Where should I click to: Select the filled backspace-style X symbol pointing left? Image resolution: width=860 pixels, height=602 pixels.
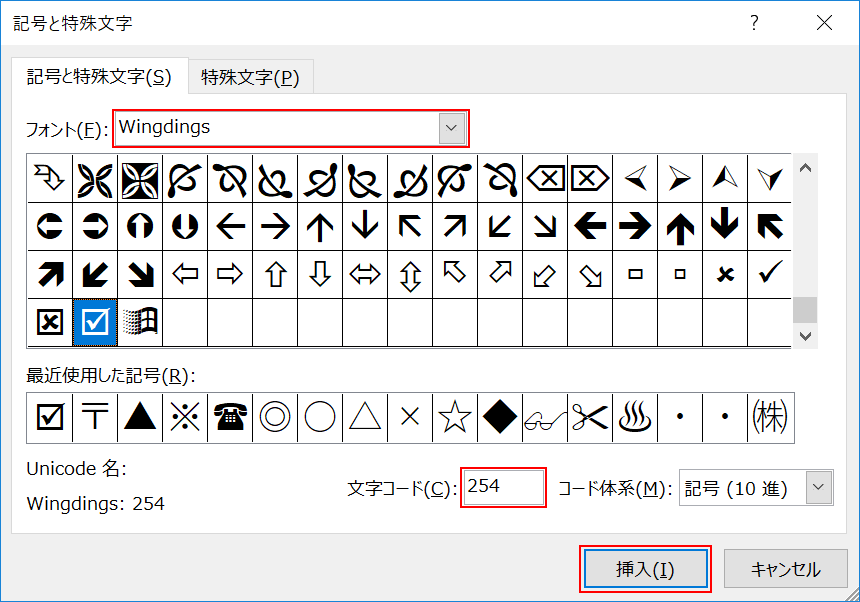(x=545, y=178)
